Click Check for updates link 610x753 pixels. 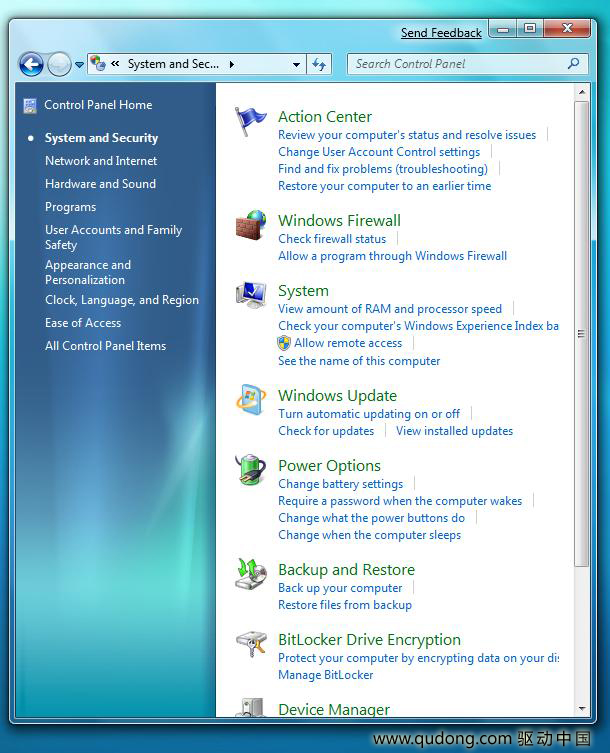click(326, 431)
